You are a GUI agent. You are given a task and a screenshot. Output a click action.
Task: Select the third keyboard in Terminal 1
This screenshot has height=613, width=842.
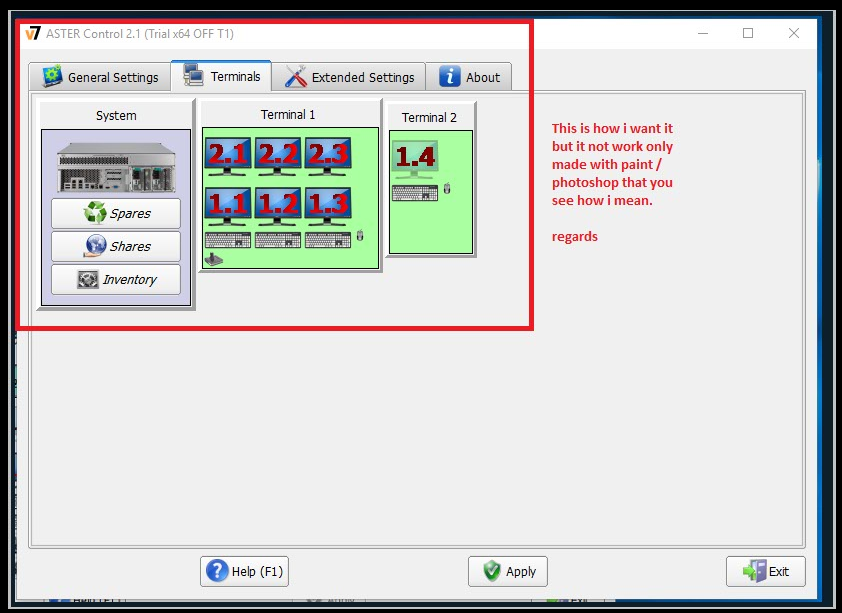328,240
